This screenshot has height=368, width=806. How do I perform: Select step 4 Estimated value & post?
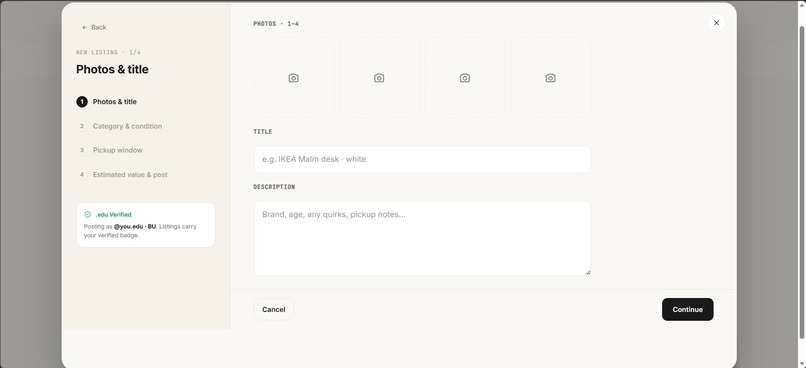[122, 175]
